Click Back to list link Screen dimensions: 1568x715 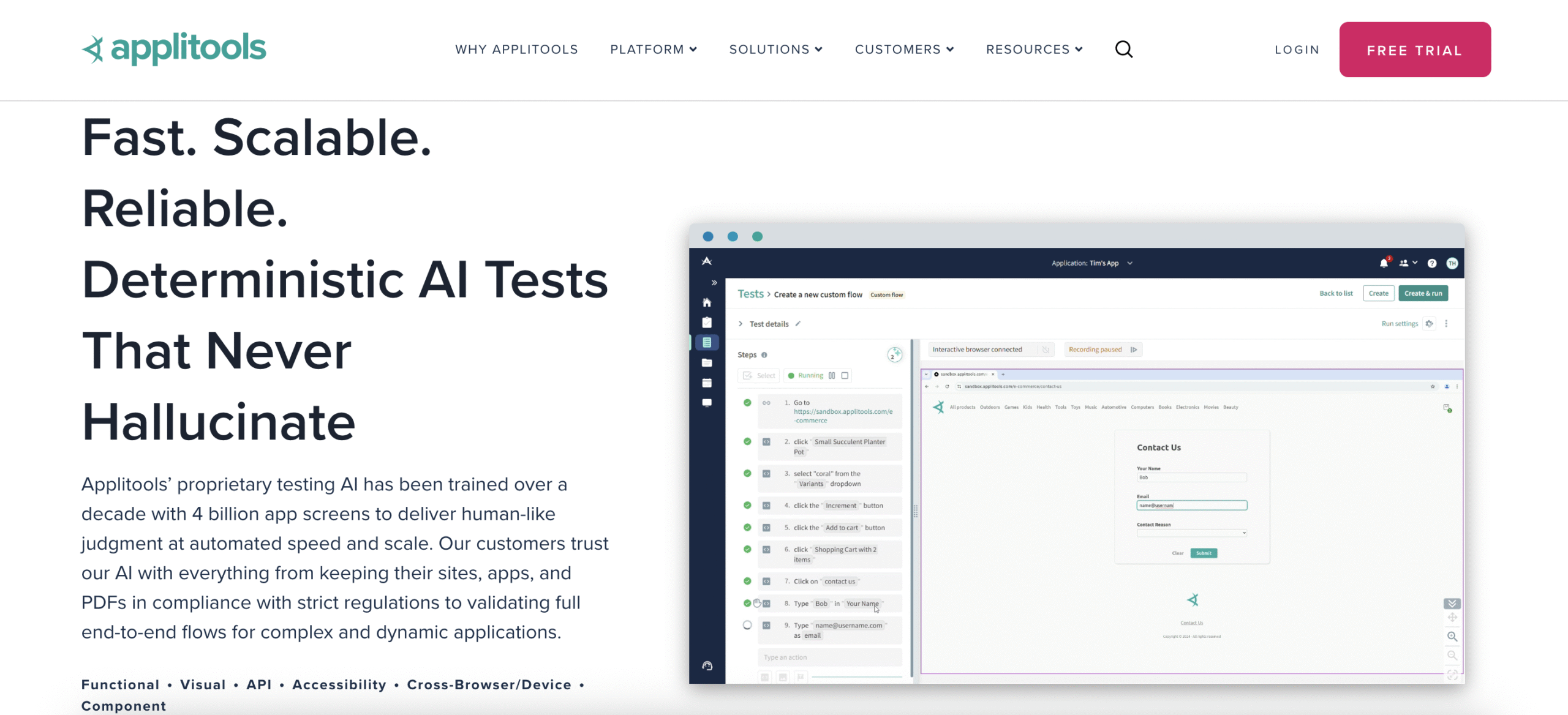[1336, 293]
